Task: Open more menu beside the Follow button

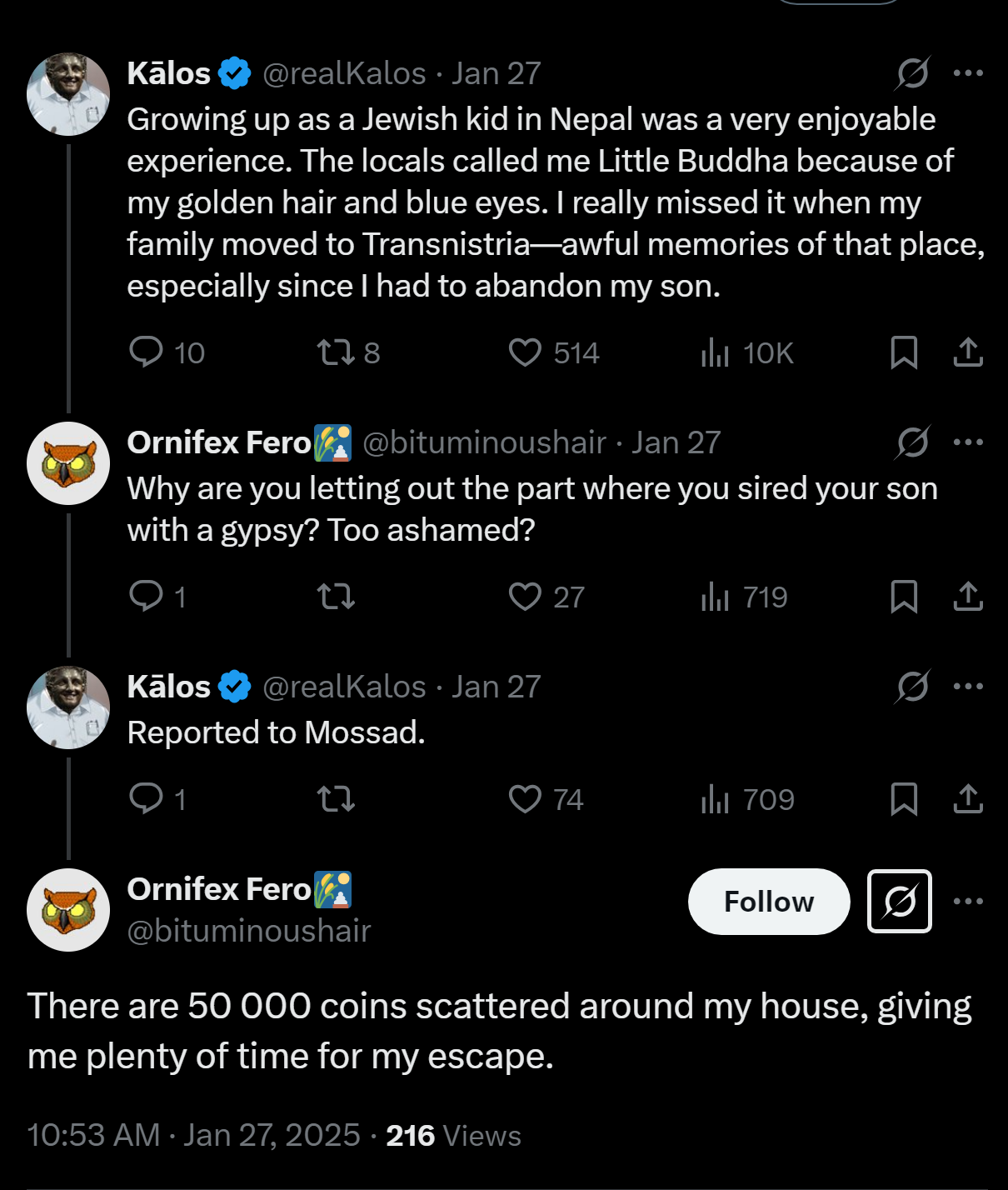Action: [x=968, y=901]
